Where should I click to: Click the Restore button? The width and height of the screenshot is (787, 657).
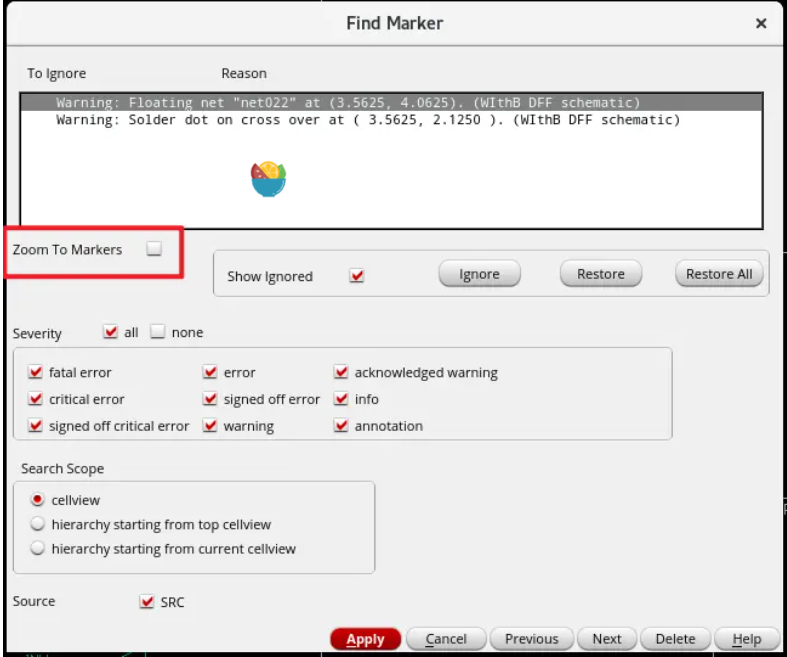tap(601, 274)
